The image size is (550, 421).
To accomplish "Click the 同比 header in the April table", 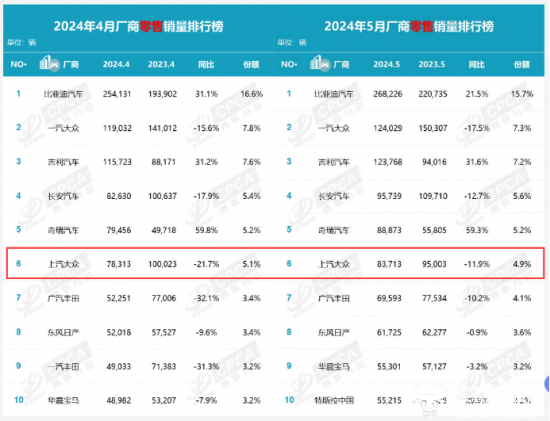I will 206,65.
